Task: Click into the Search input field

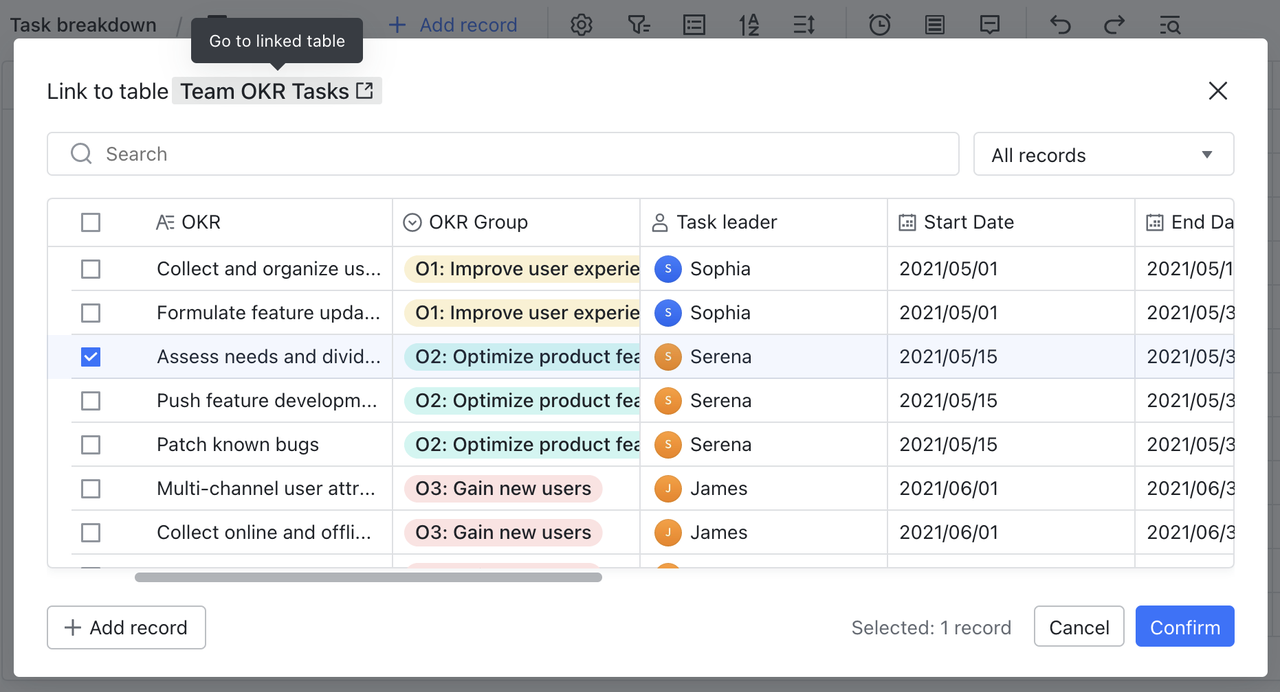Action: 520,154
